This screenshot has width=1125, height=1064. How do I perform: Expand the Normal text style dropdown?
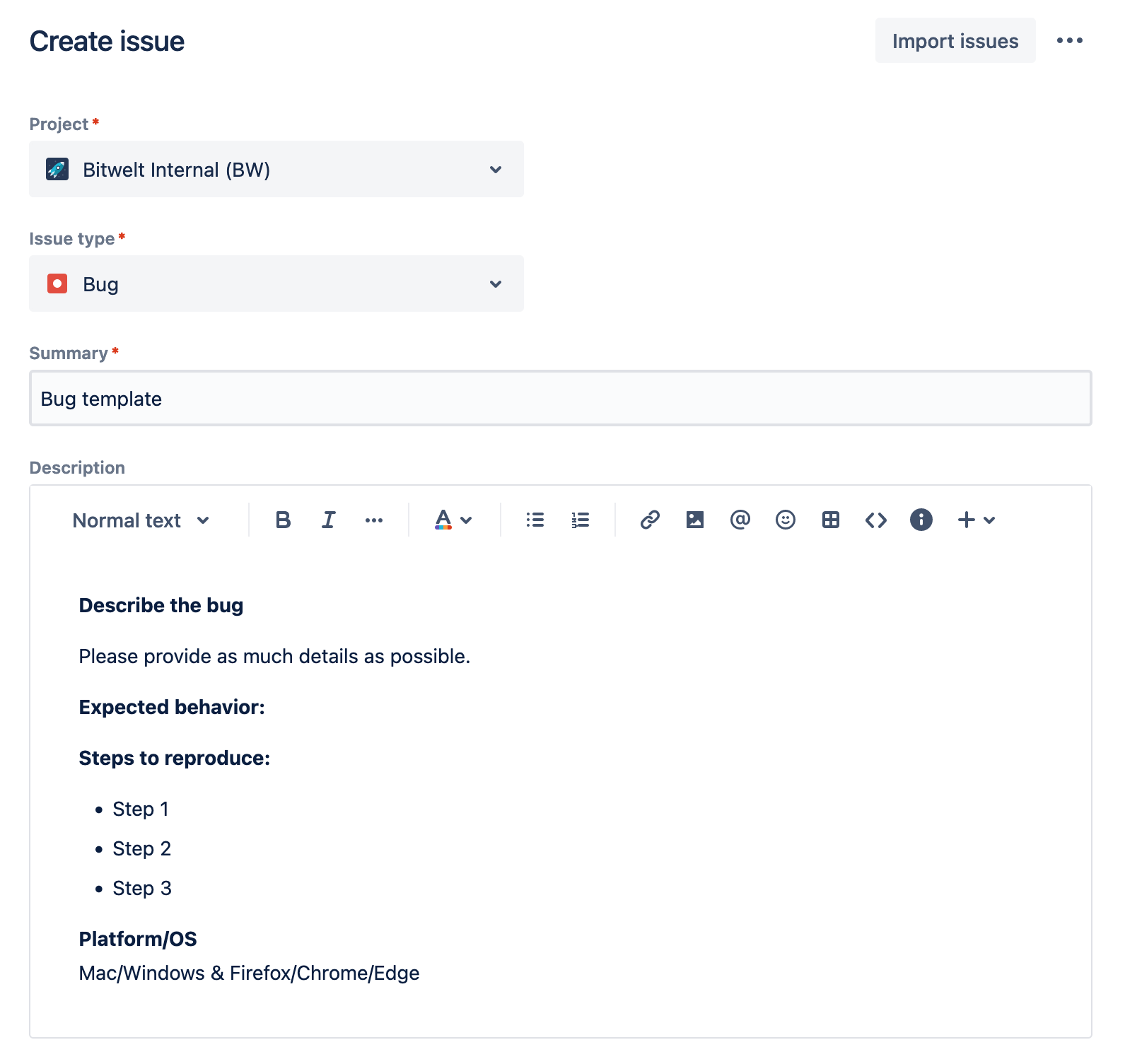[141, 521]
